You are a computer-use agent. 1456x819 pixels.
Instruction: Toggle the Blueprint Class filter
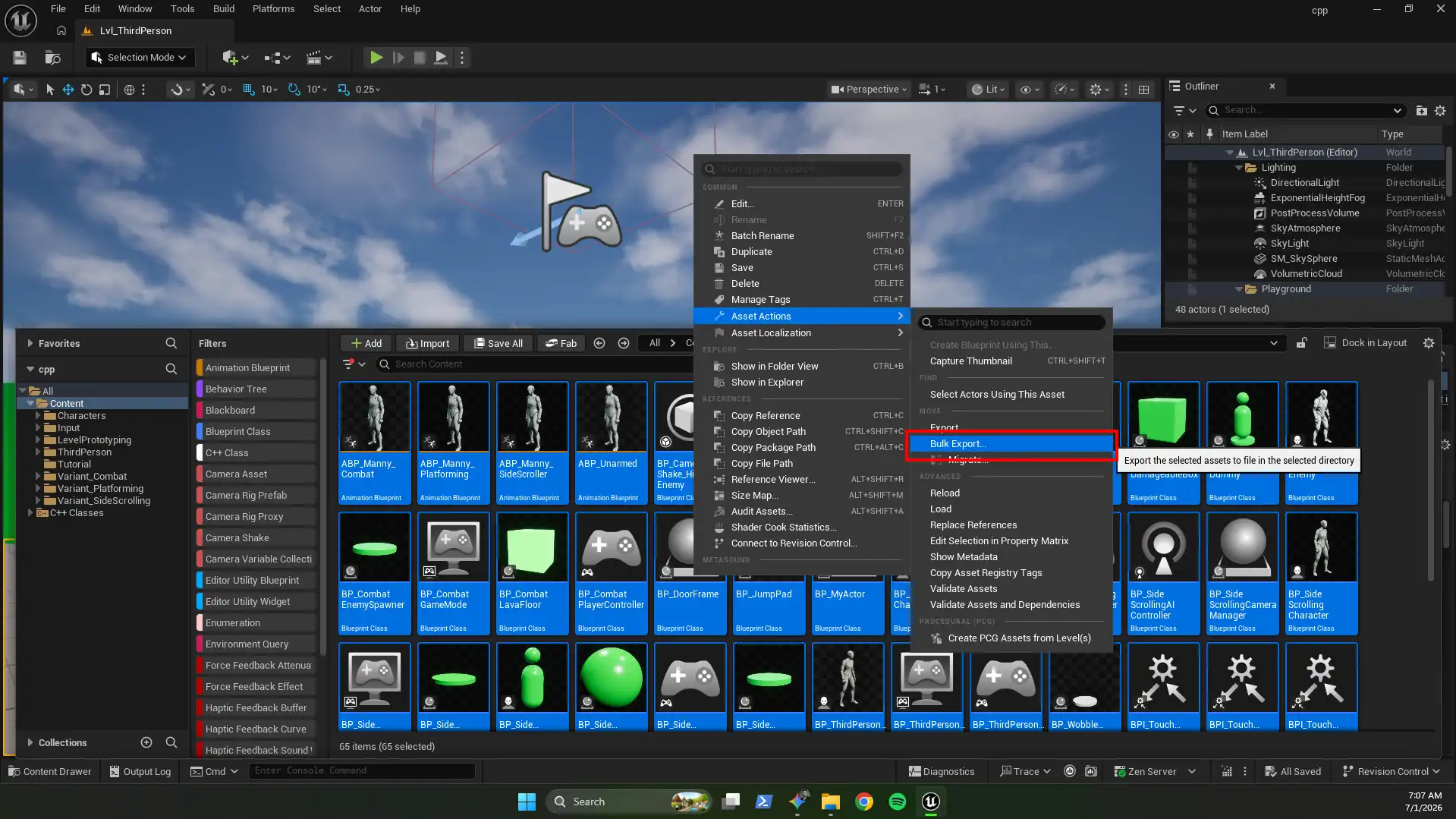256,432
